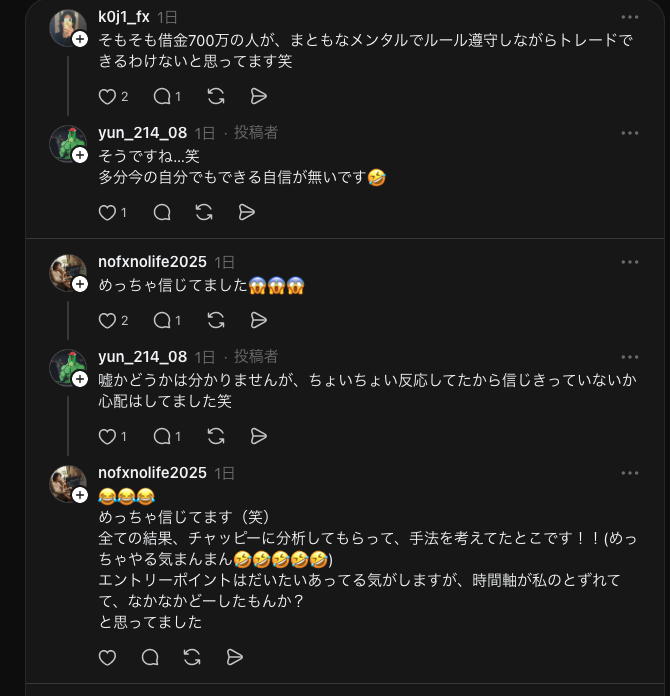Image resolution: width=670 pixels, height=696 pixels.
Task: Follow k0j1_fx using the plus badge
Action: point(80,39)
